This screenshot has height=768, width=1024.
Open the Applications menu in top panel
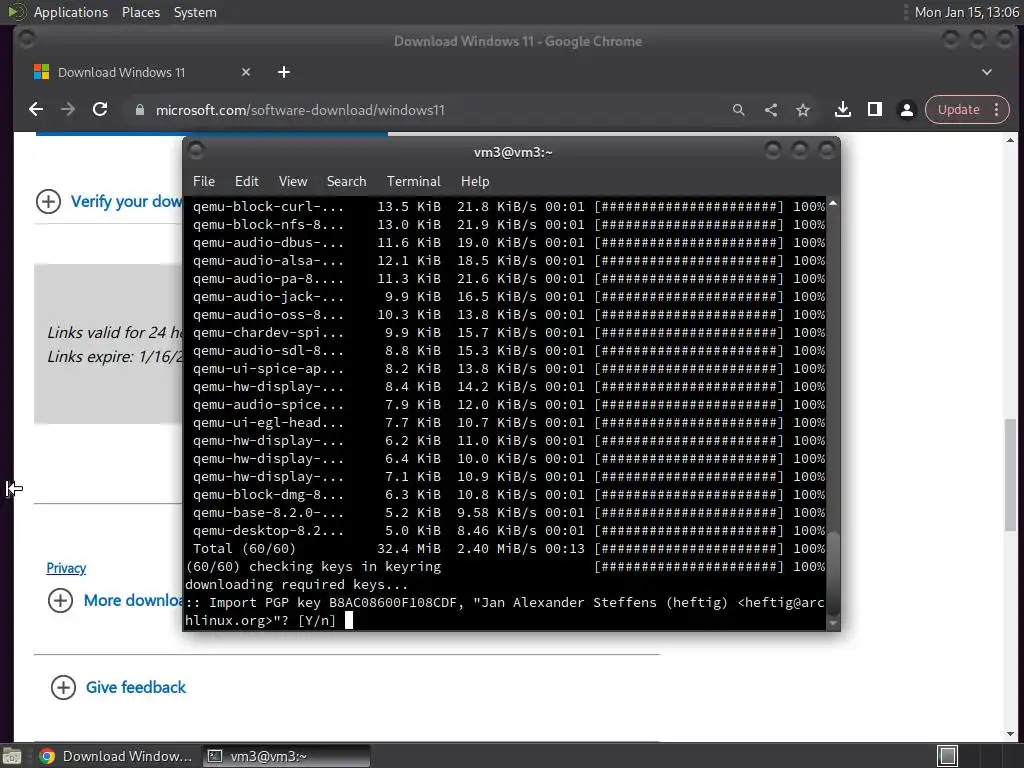coord(71,12)
